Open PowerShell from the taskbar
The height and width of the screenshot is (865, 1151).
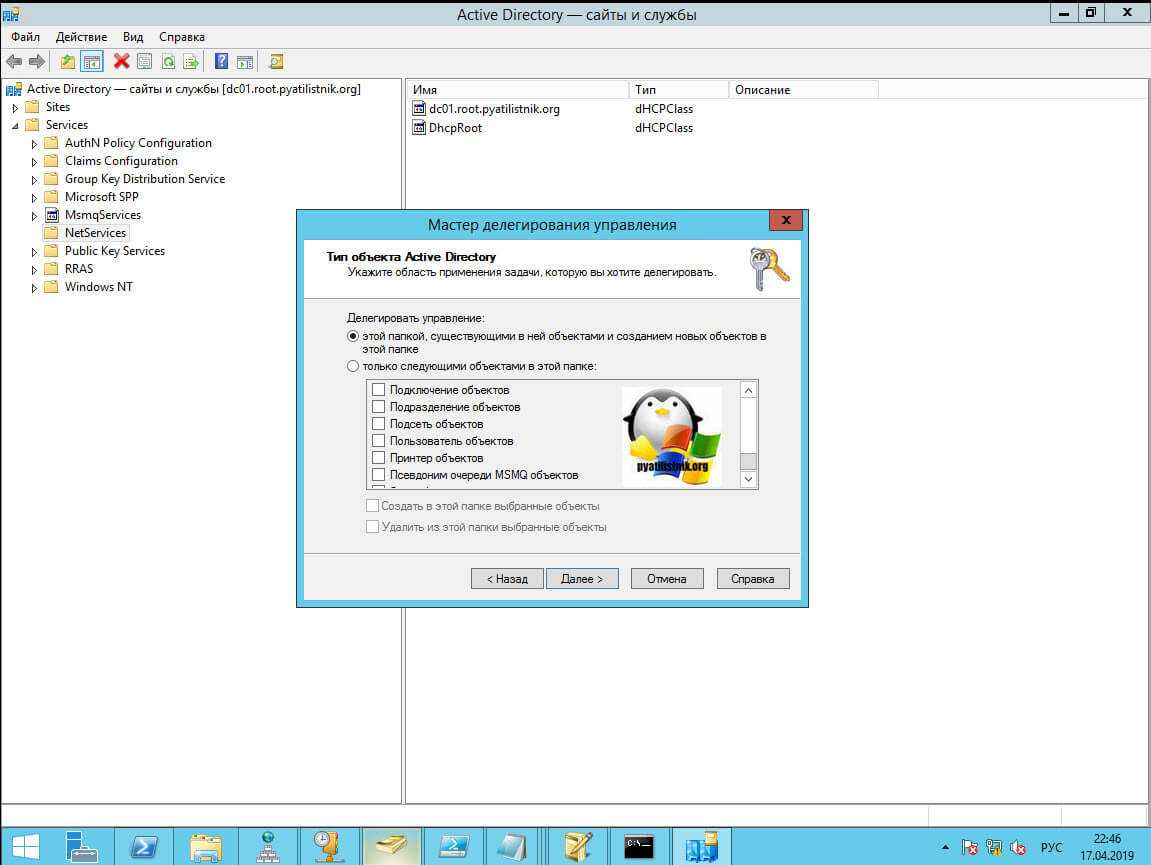(143, 847)
